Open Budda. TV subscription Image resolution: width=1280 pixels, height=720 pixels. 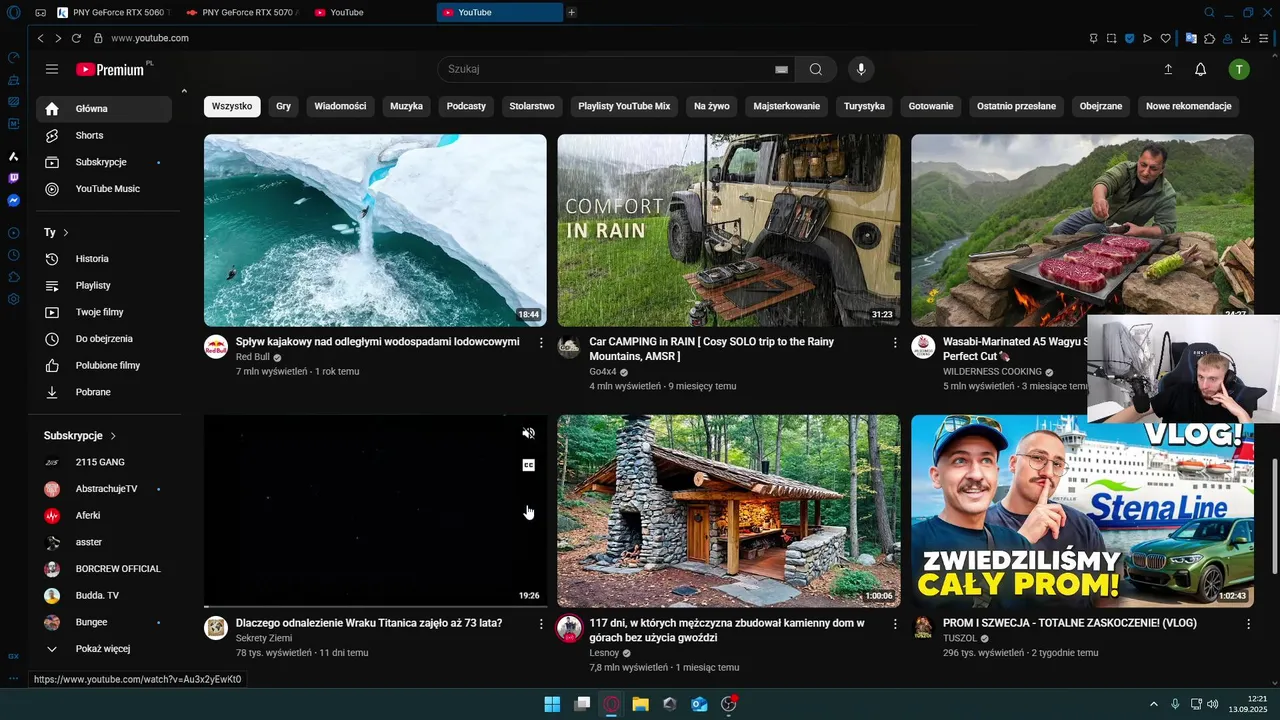point(104,595)
